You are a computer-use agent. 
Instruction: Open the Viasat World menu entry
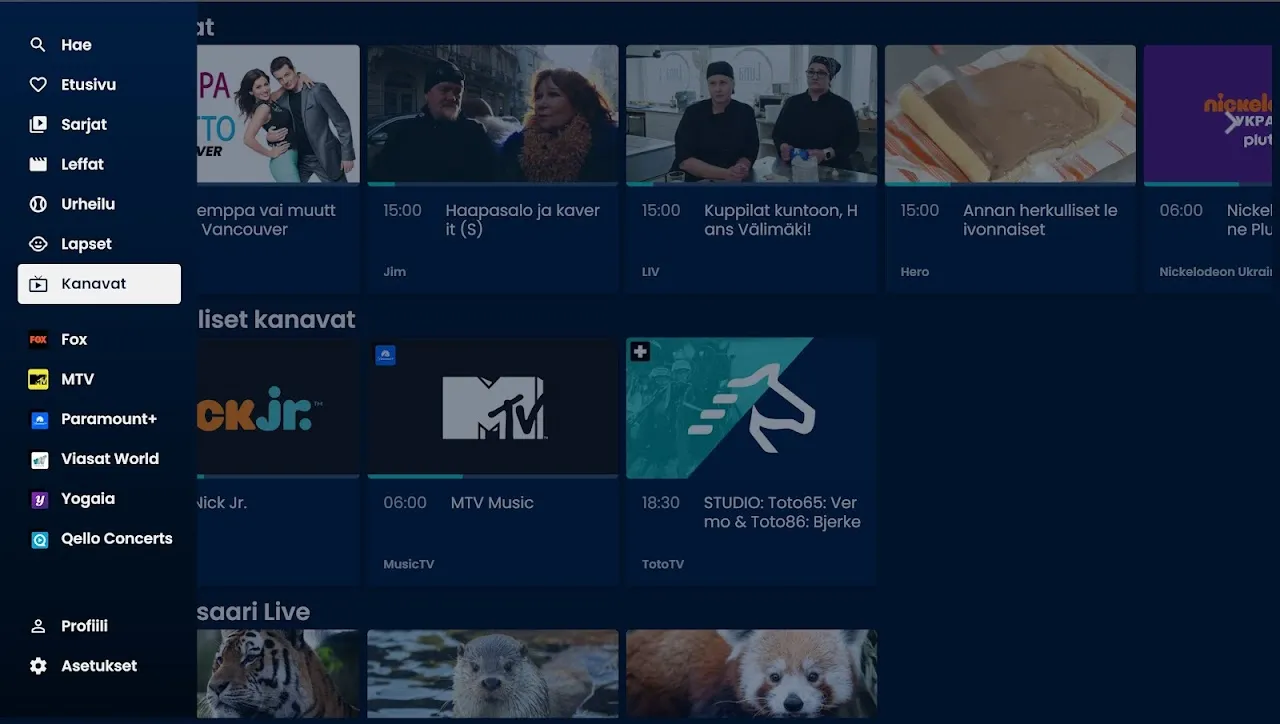99,459
